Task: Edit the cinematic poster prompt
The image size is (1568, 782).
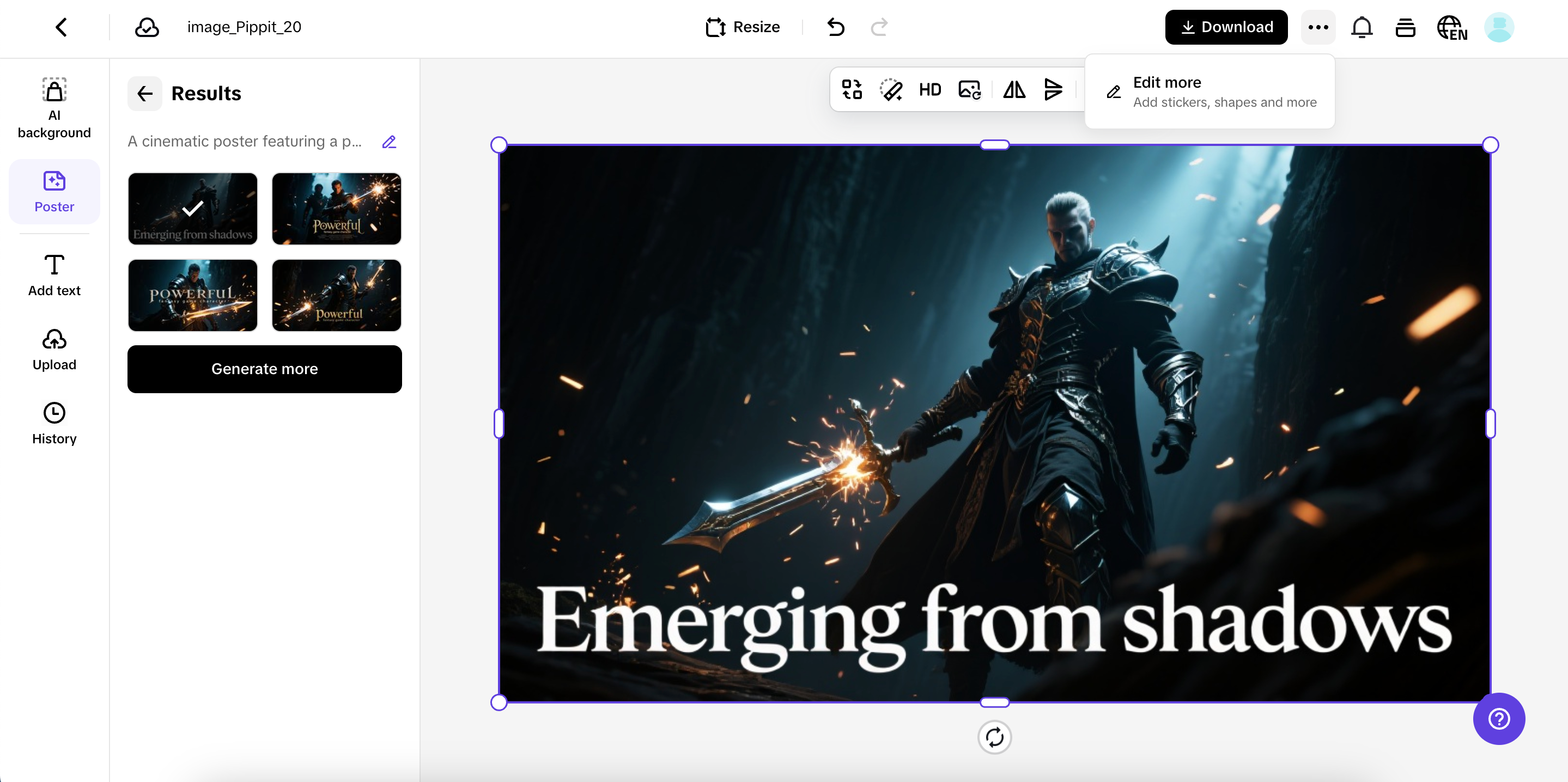Action: point(389,142)
